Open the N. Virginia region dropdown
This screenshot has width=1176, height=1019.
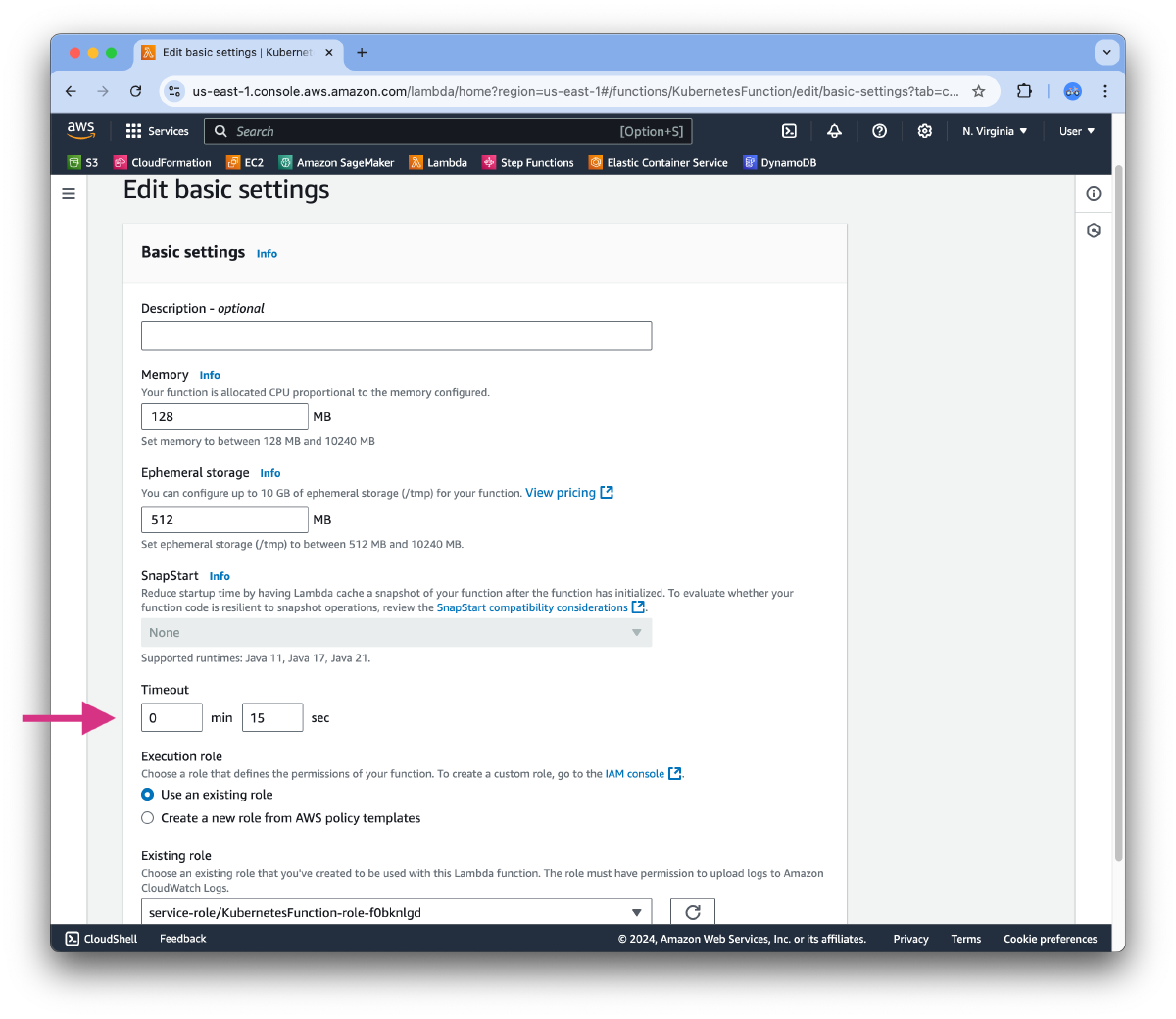tap(995, 131)
